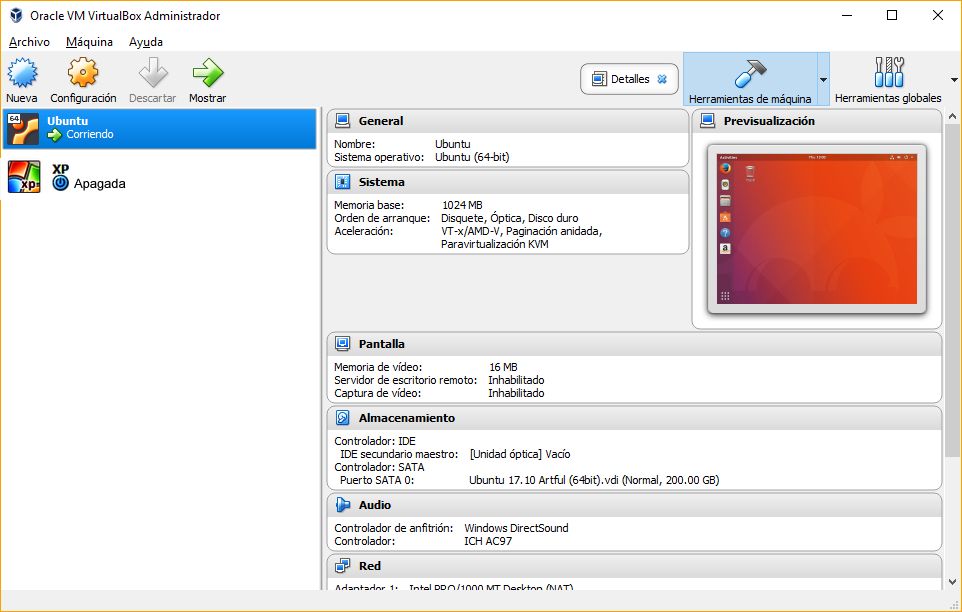Image resolution: width=962 pixels, height=612 pixels.
Task: Click the Red network icon
Action: pyautogui.click(x=342, y=566)
